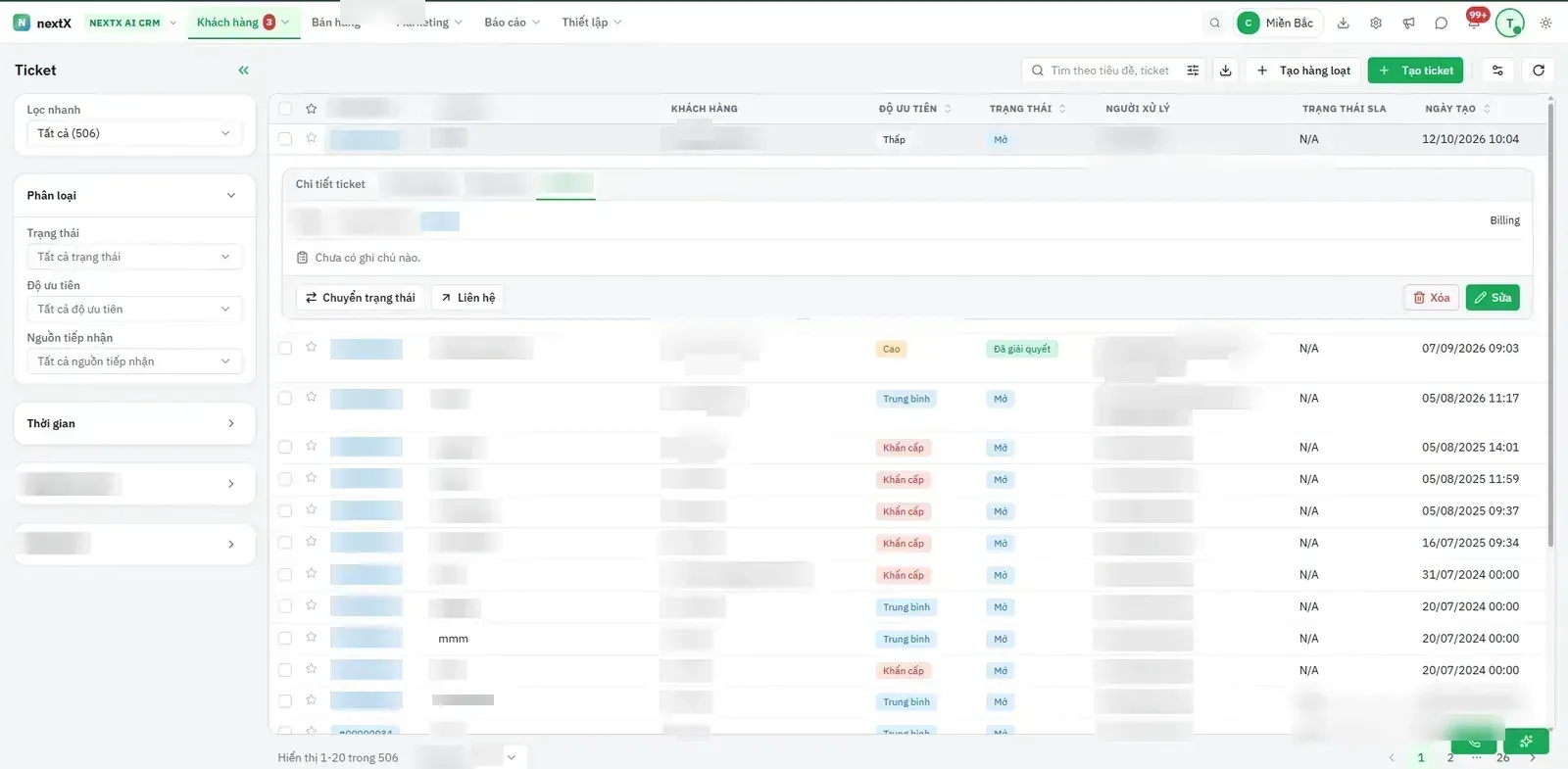Export tickets with the download button
Screen dimensions: 1568x769
click(x=1225, y=71)
